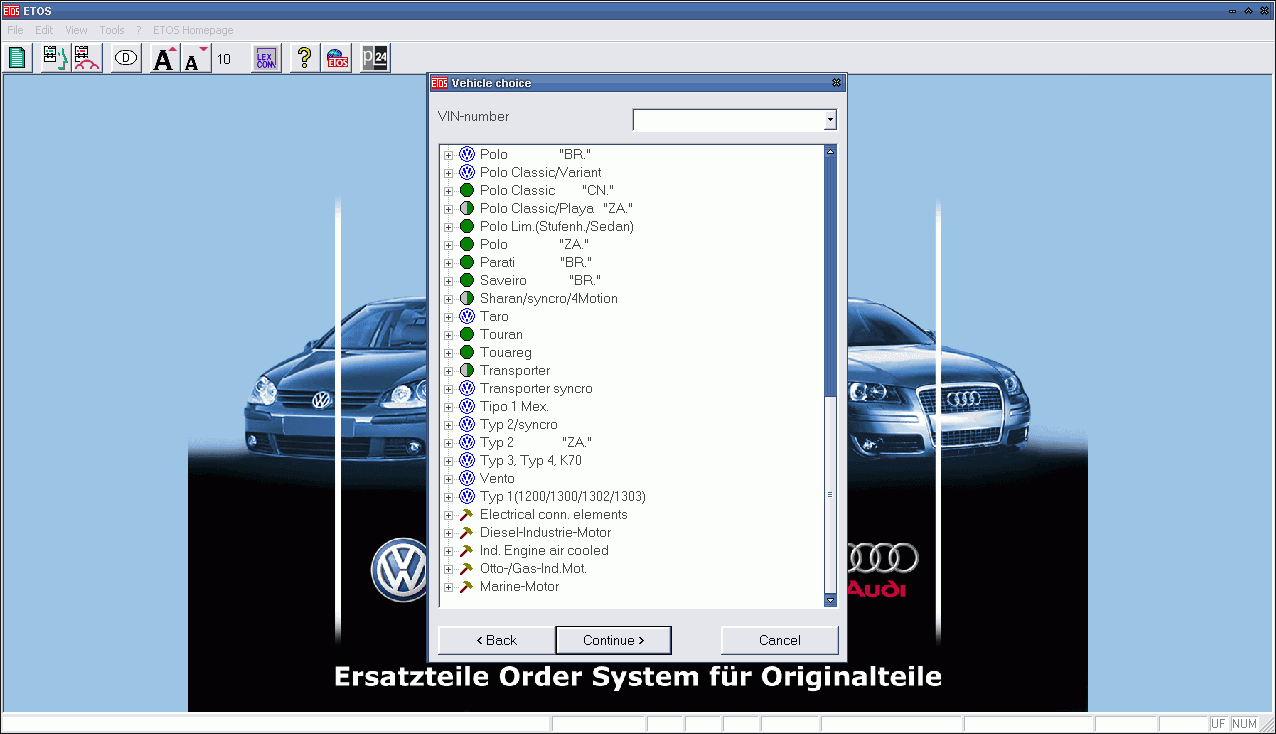Click the green circle icon beside Touareg

466,352
